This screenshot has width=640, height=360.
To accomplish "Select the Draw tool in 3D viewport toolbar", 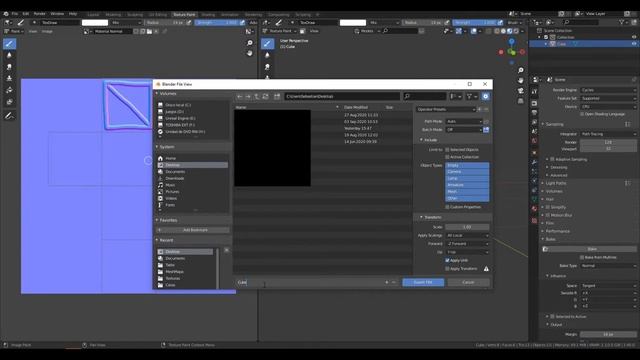I will 267,44.
